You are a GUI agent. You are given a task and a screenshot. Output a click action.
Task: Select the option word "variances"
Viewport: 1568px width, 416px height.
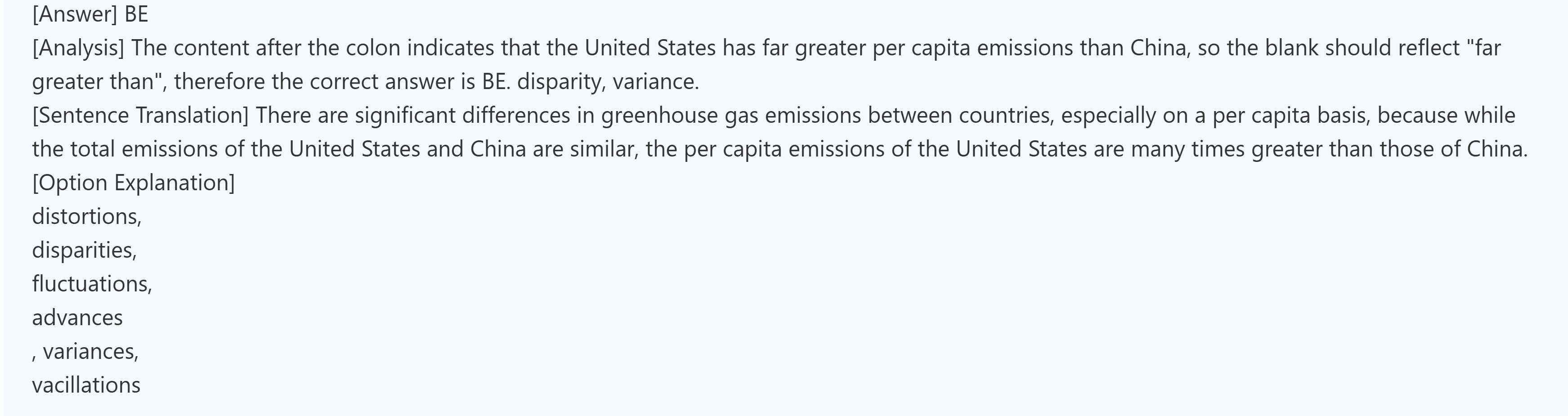89,352
